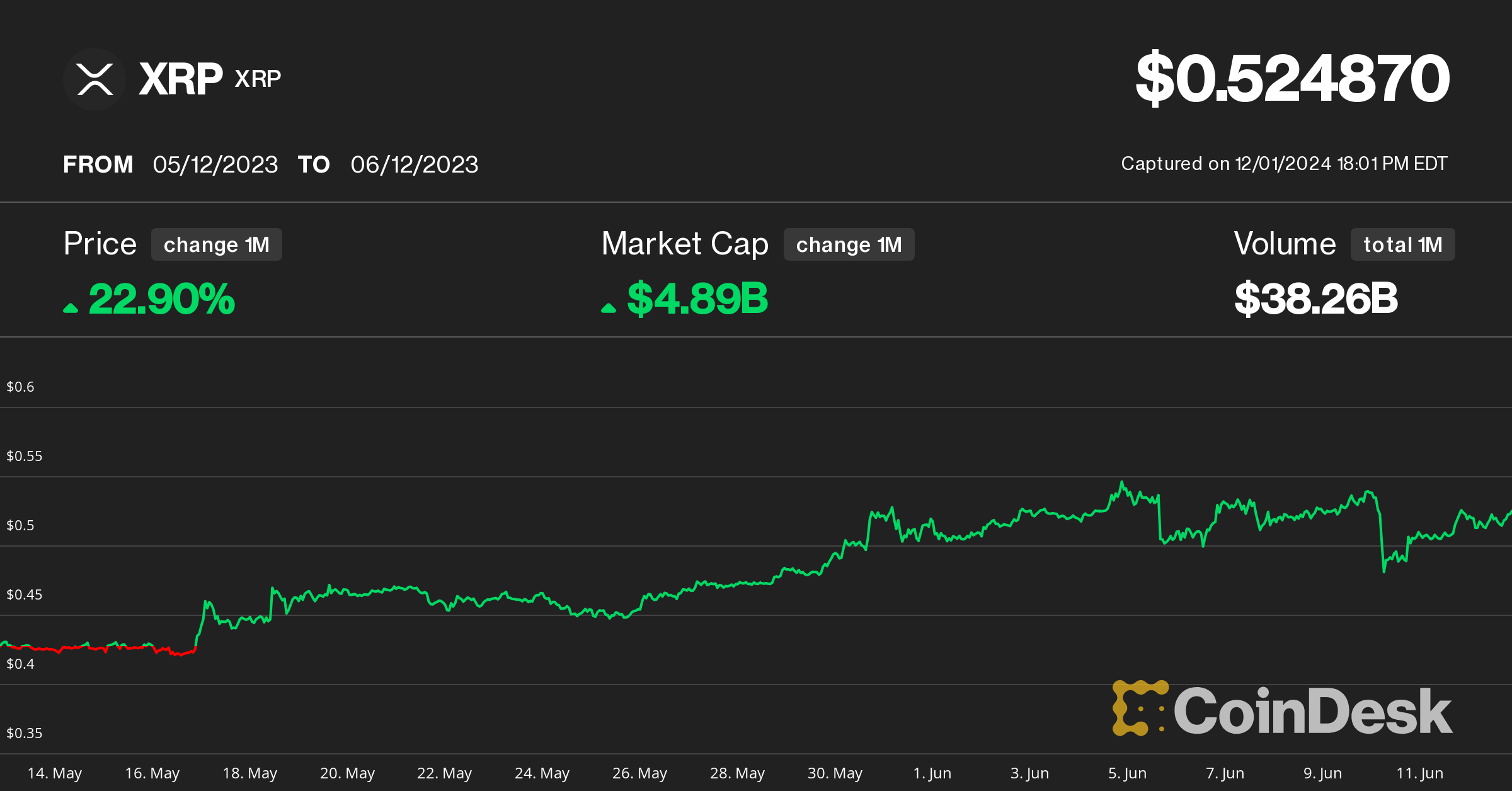Click the price line peak near 5. Jun
This screenshot has width=1512, height=791.
[1121, 483]
